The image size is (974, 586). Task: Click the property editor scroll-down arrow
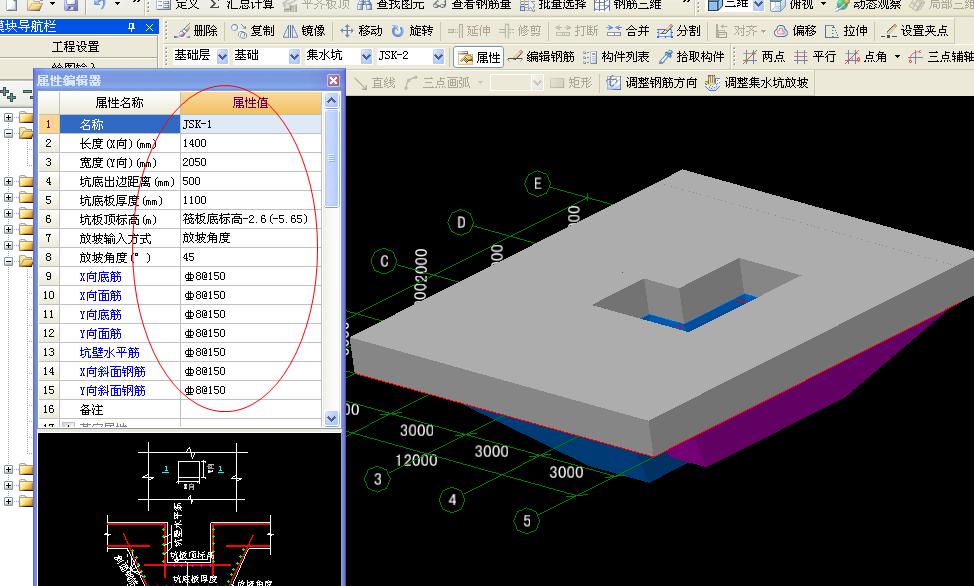pyautogui.click(x=331, y=418)
